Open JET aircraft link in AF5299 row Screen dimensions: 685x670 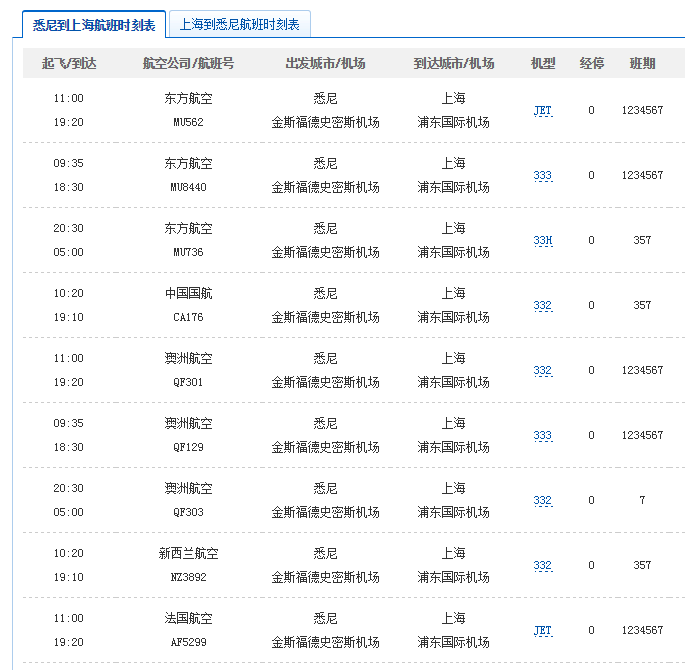(543, 631)
